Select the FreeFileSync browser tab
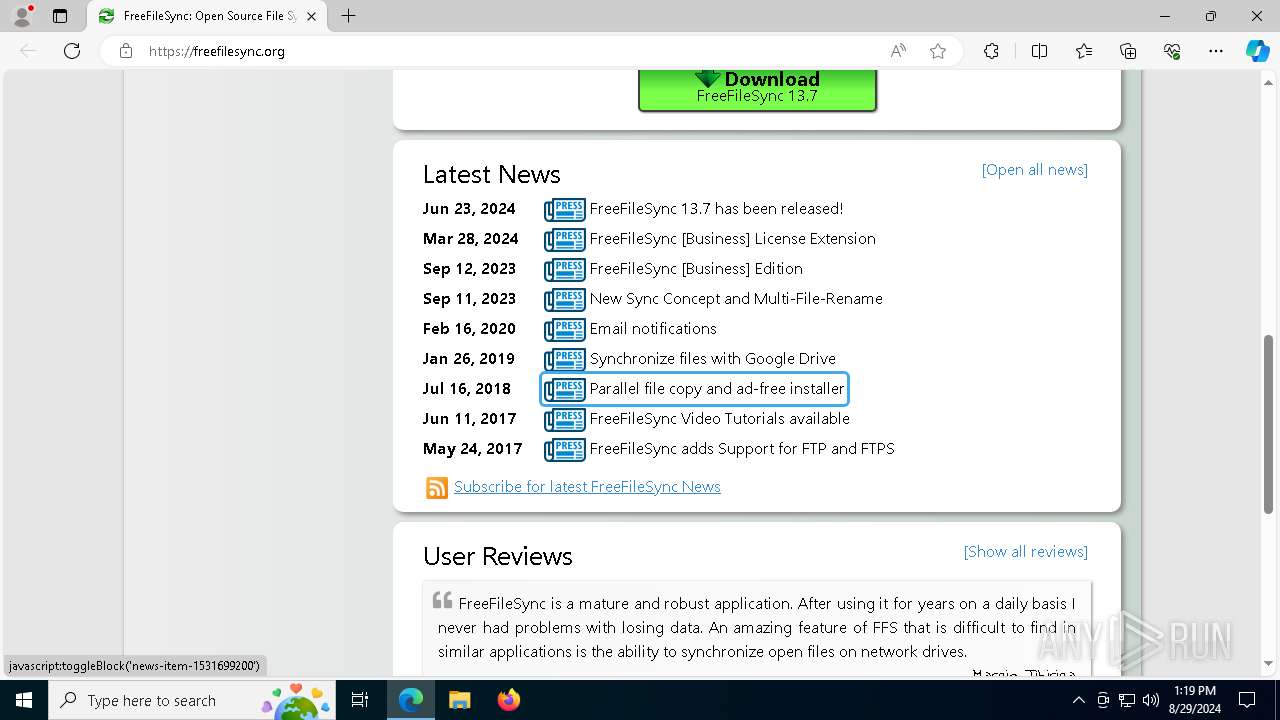Viewport: 1280px width, 720px height. (207, 16)
